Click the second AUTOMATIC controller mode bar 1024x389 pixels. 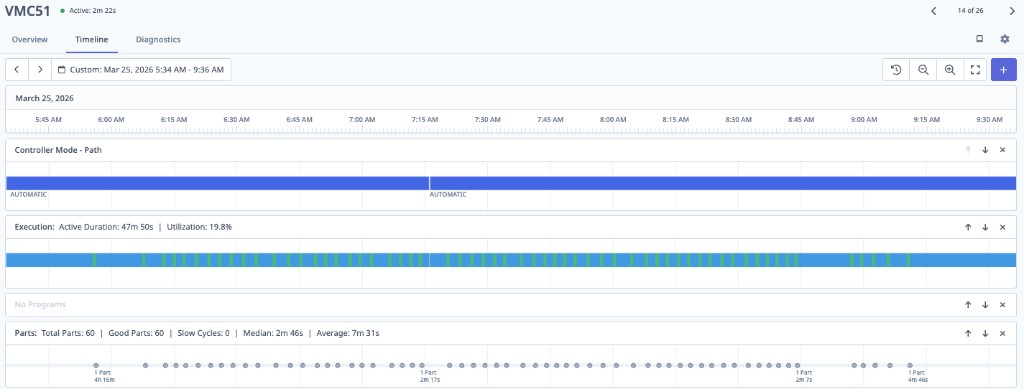[x=723, y=183]
